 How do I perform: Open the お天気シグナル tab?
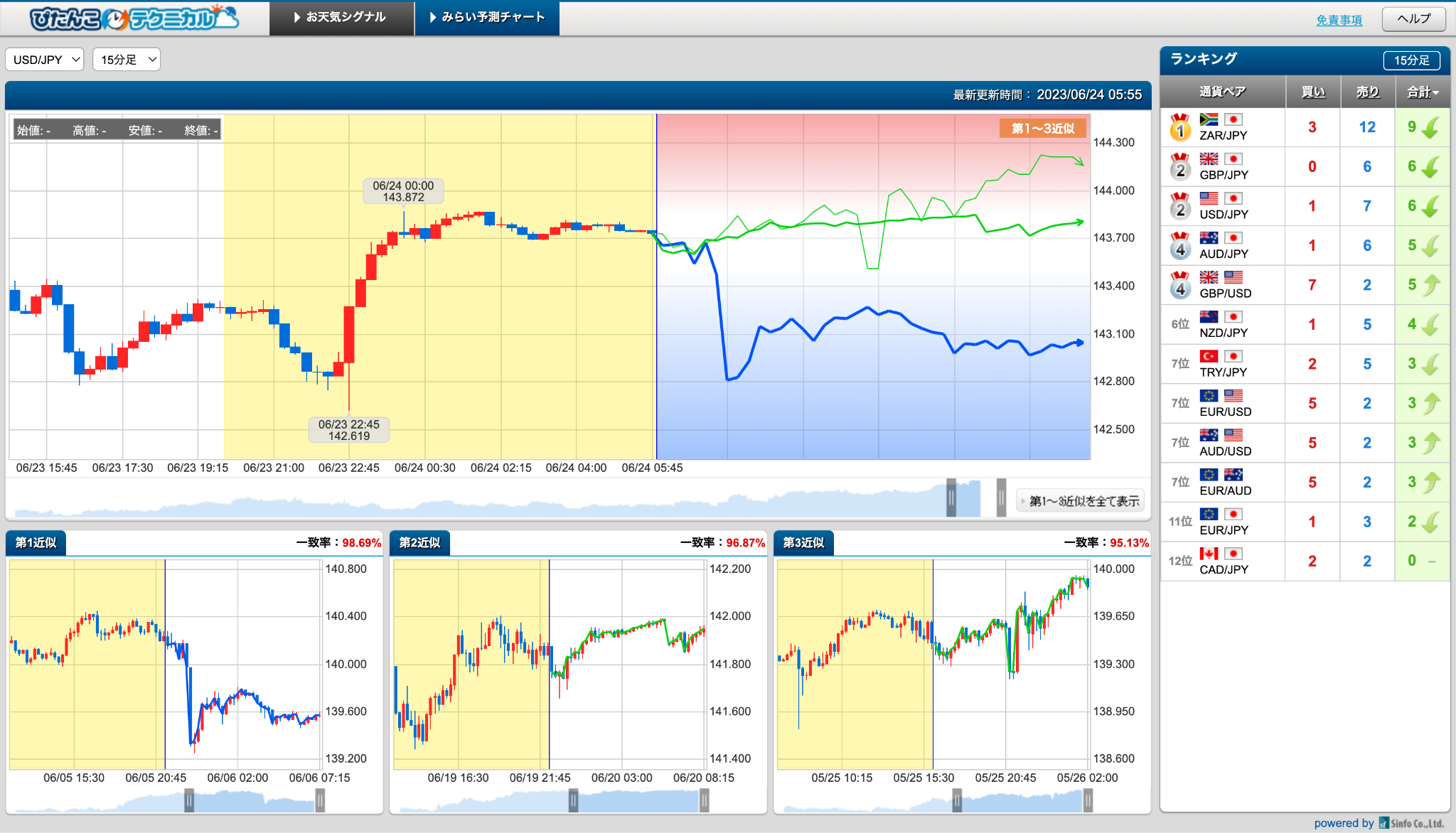point(341,18)
